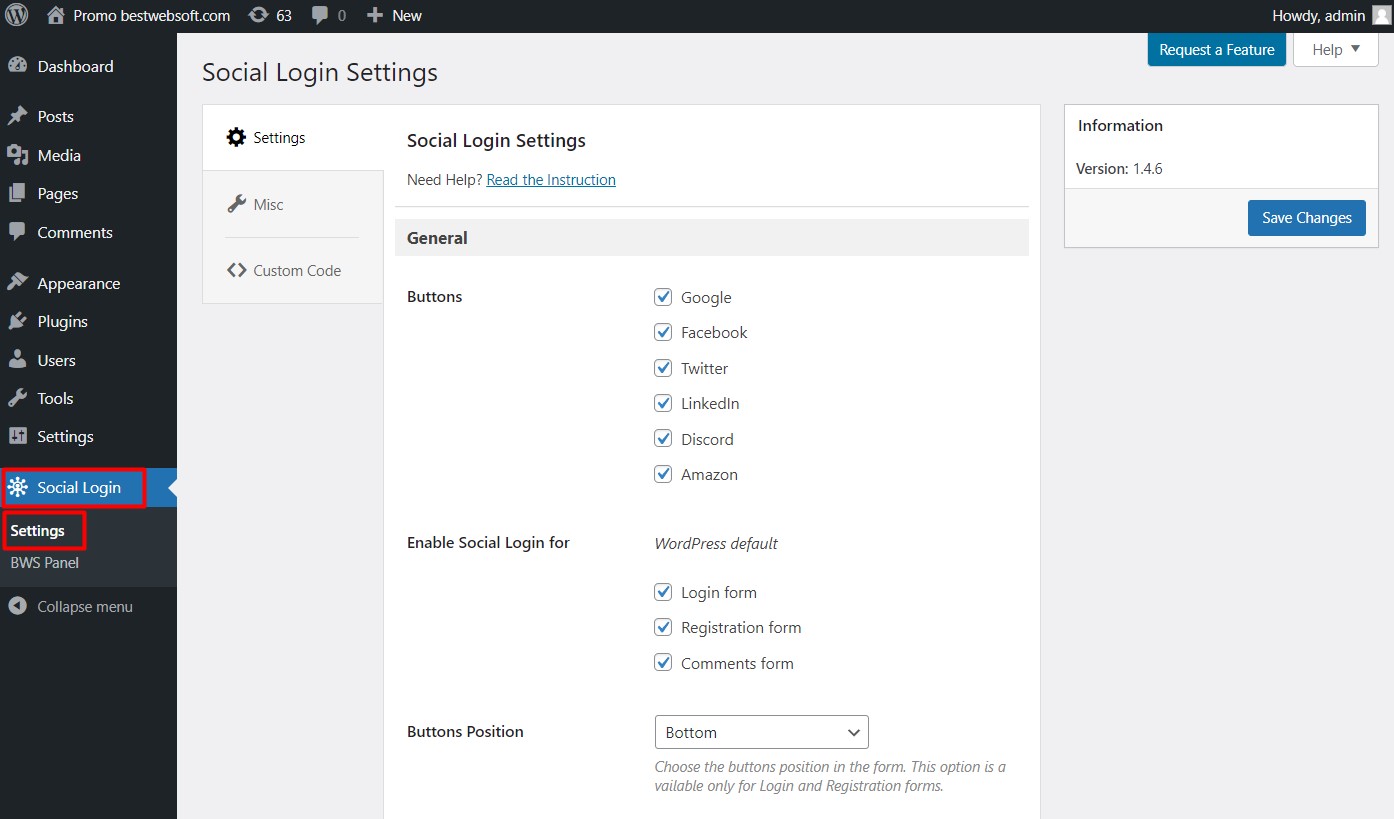Expand the Help dropdown tab

(1335, 49)
